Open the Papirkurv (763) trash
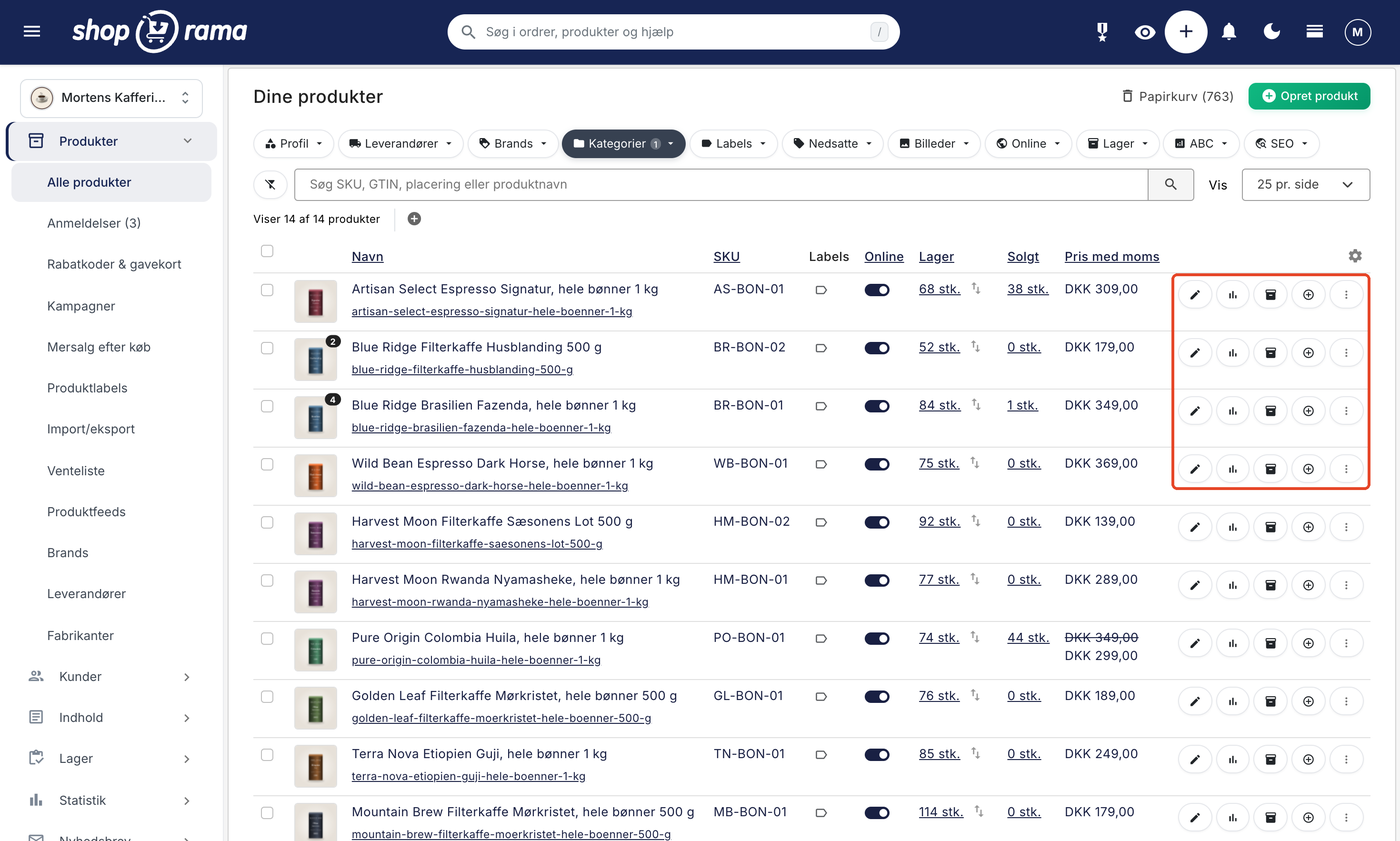This screenshot has height=841, width=1400. pos(1179,96)
